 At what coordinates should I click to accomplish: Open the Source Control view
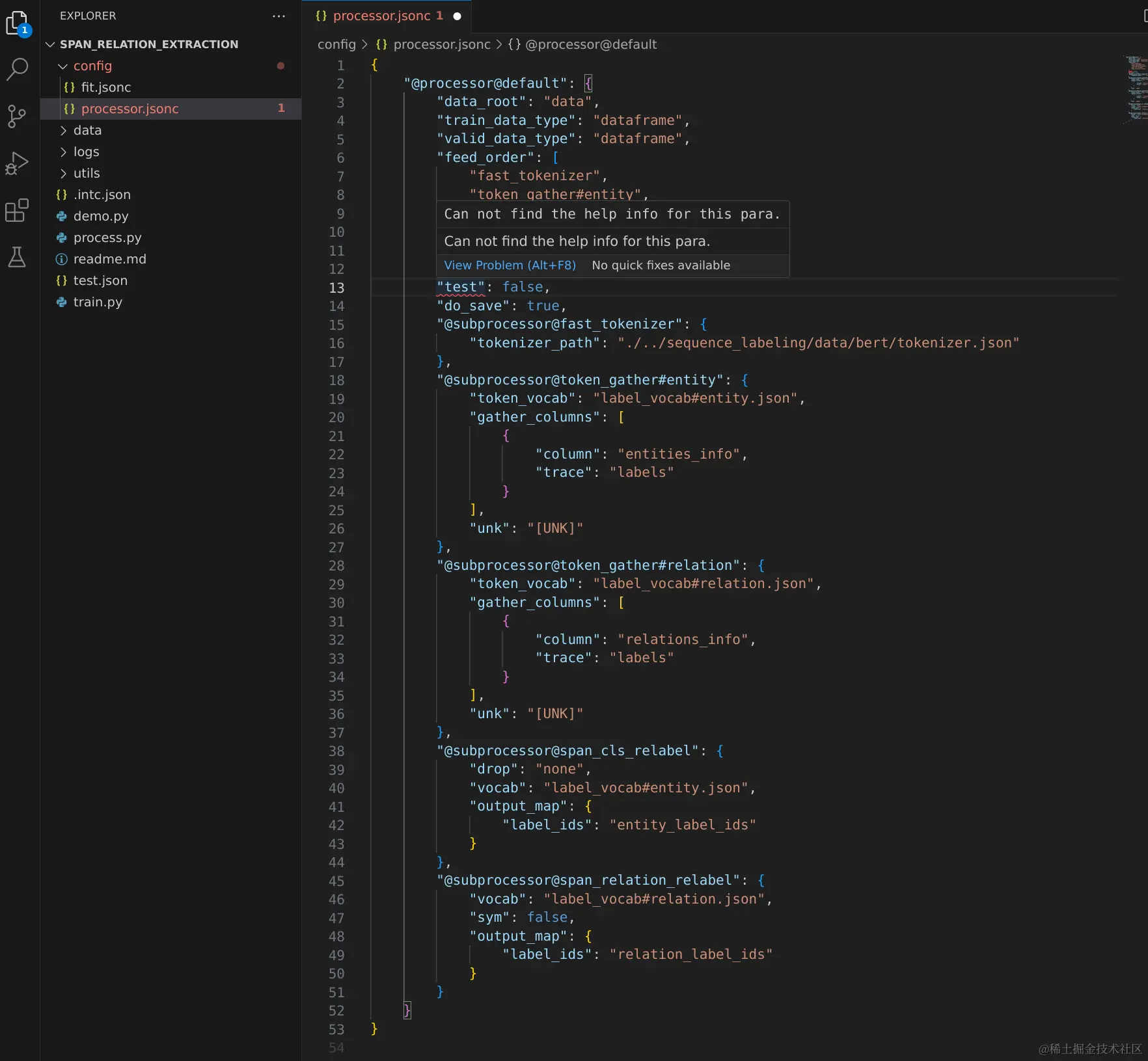click(17, 116)
